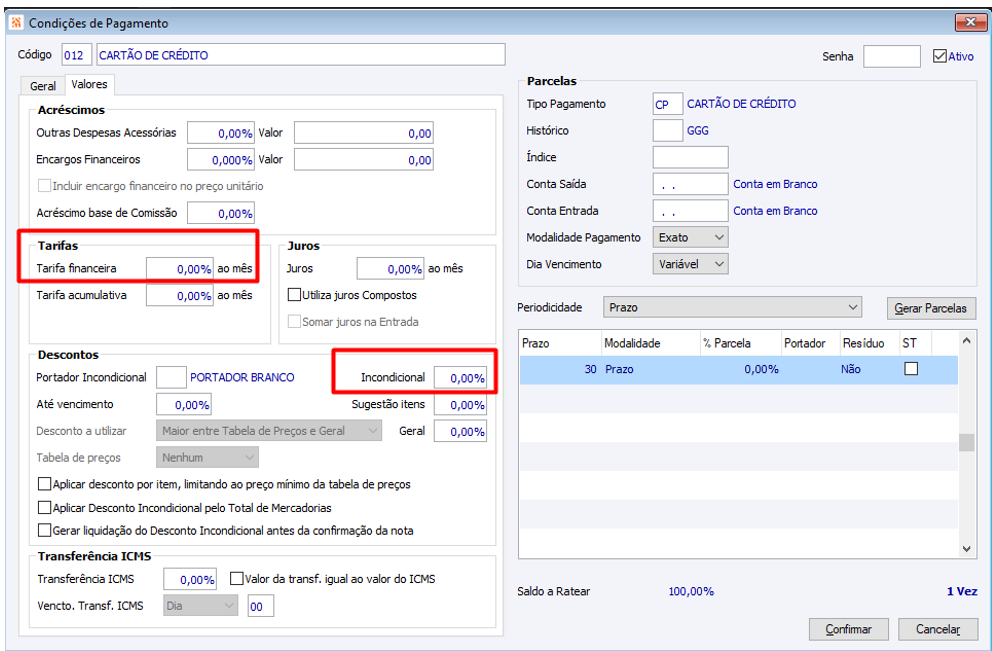Click the Resíduo column header
The width and height of the screenshot is (992, 651).
pos(870,343)
